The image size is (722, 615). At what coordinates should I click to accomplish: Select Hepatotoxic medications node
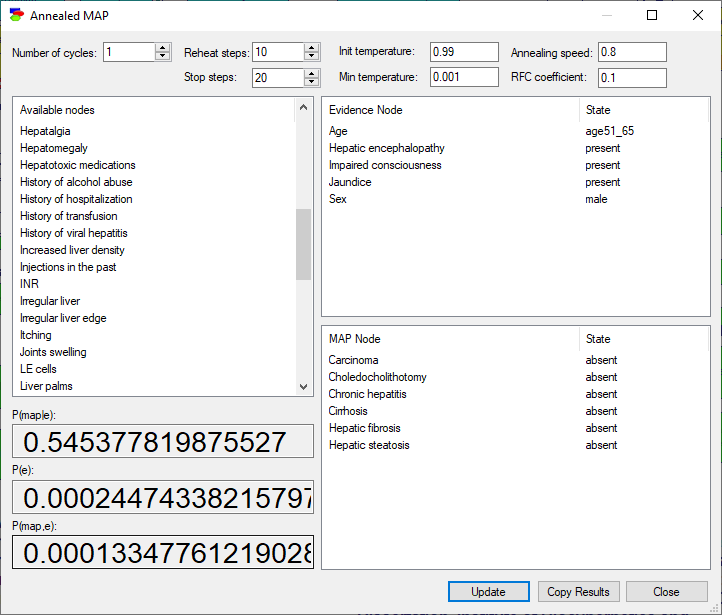(78, 165)
